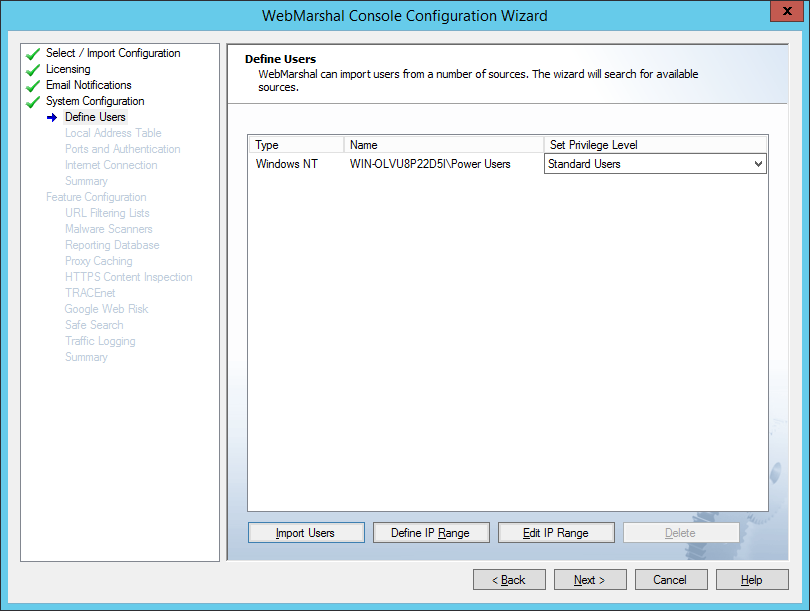Click green checkmark beside System Configuration
810x611 pixels.
(x=33, y=102)
